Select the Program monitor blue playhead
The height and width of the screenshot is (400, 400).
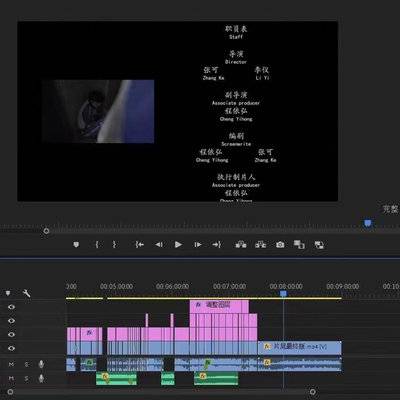pyautogui.click(x=368, y=223)
